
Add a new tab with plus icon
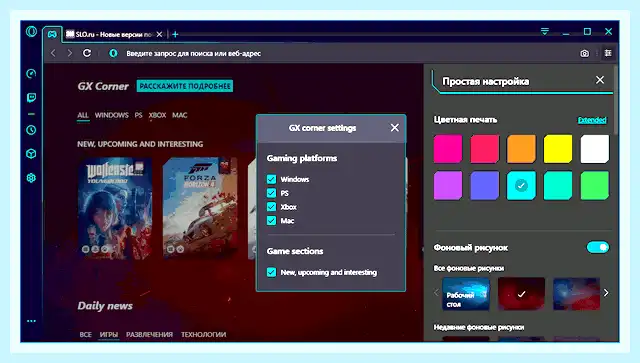pos(175,34)
